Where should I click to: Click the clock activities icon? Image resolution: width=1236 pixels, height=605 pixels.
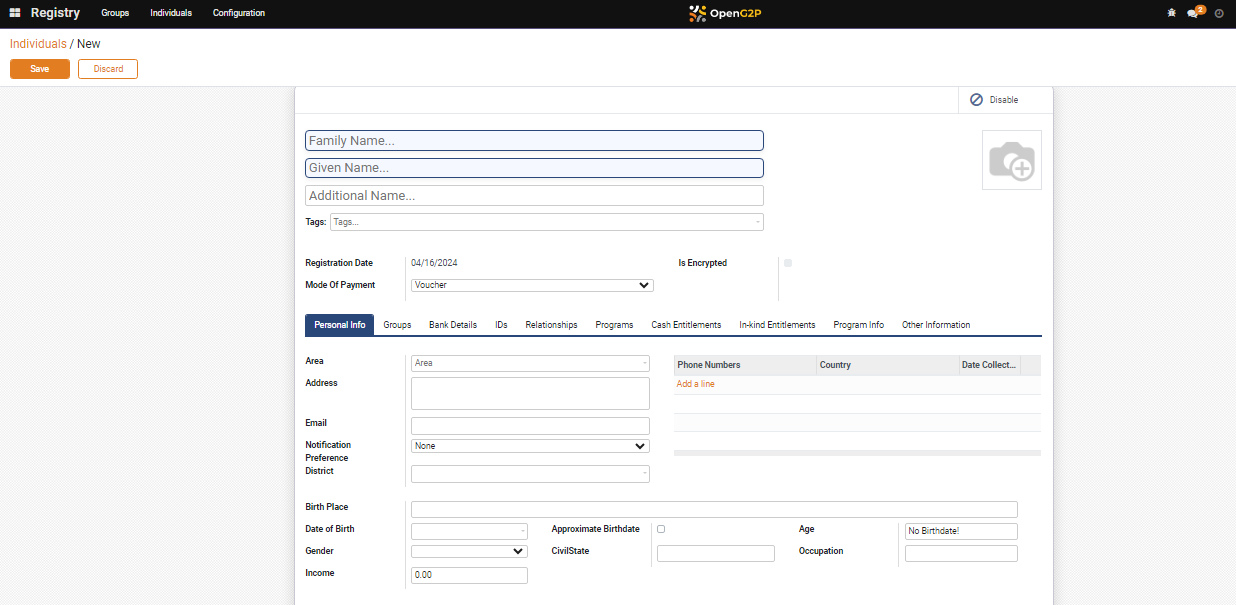pos(1218,13)
